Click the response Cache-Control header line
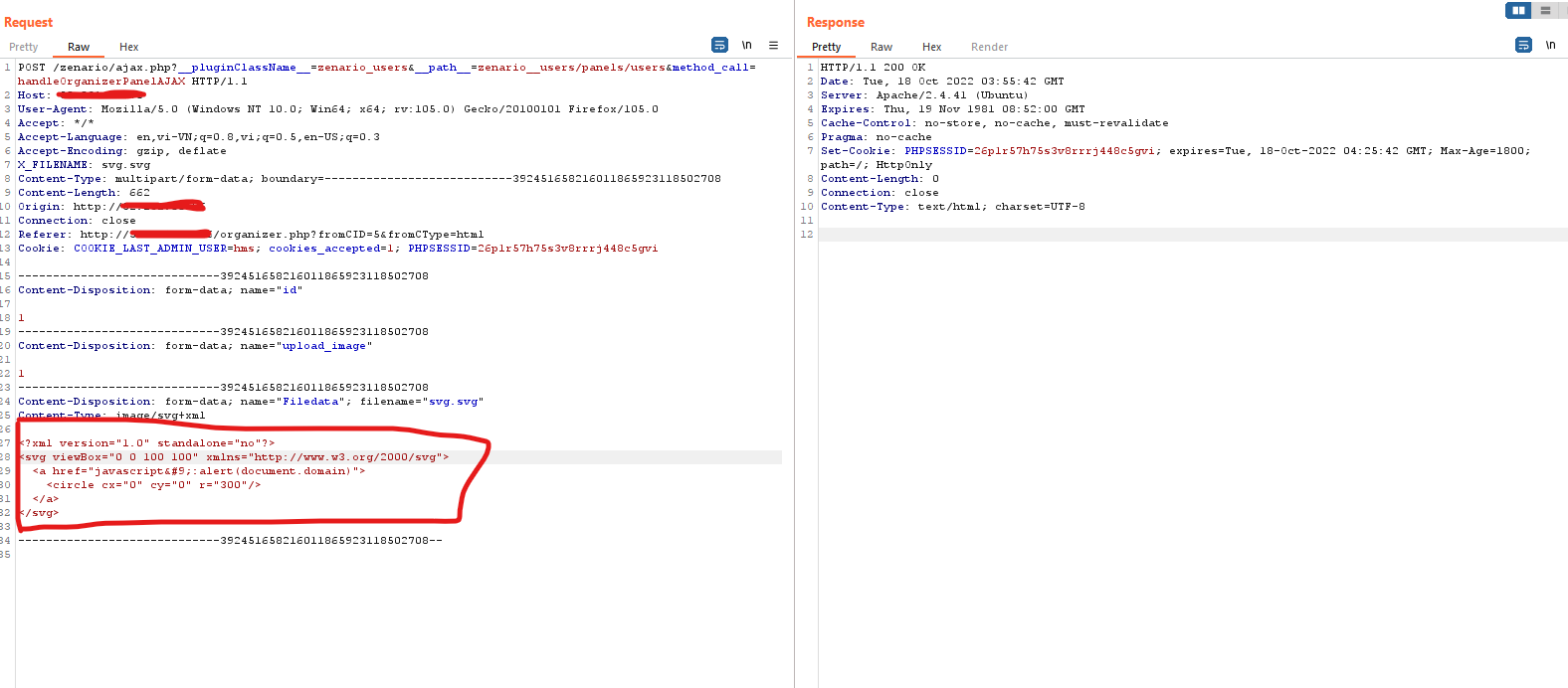Screen dimensions: 1568x688 pyautogui.click(x=995, y=123)
